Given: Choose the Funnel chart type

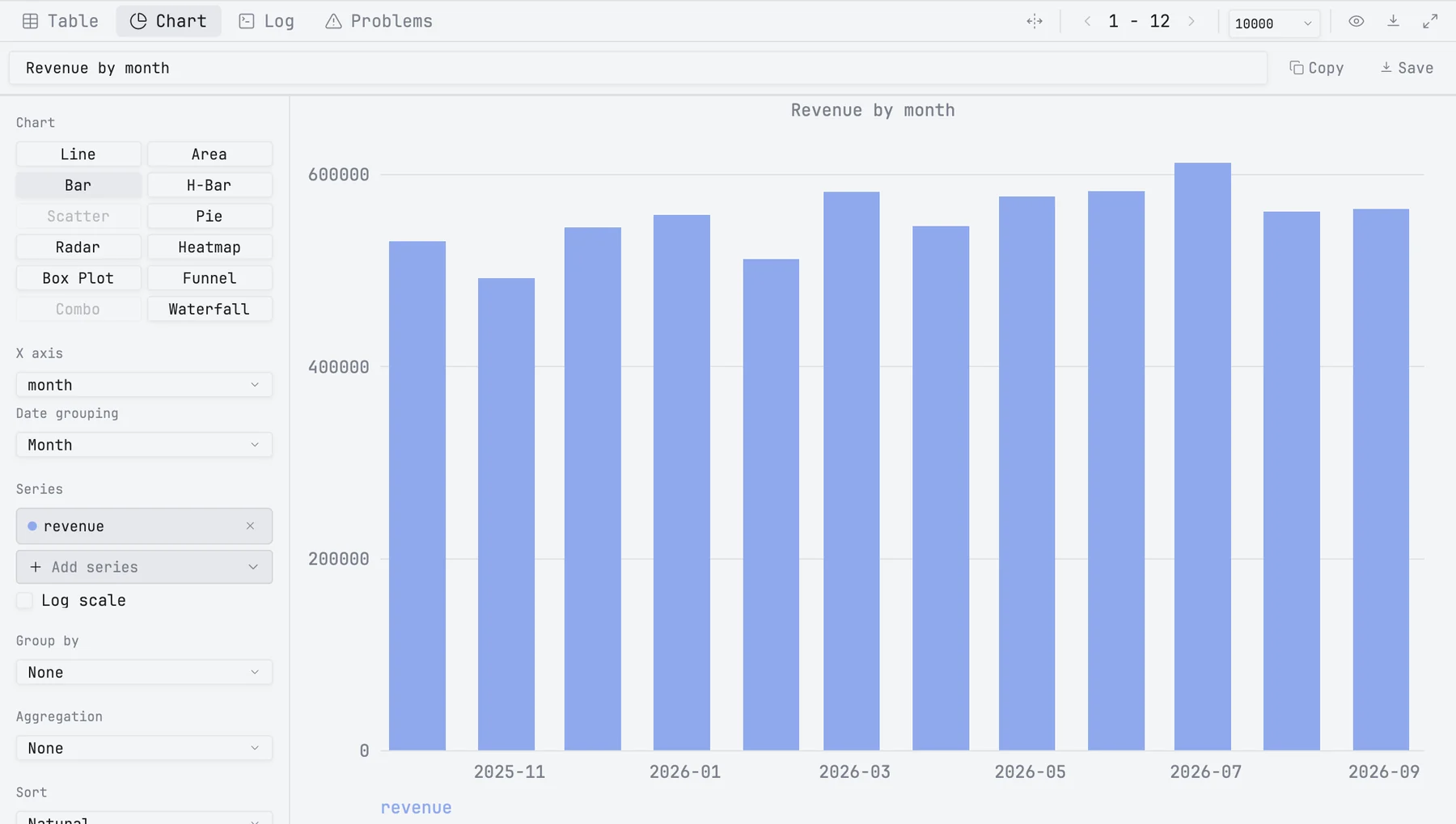Looking at the screenshot, I should pos(210,278).
